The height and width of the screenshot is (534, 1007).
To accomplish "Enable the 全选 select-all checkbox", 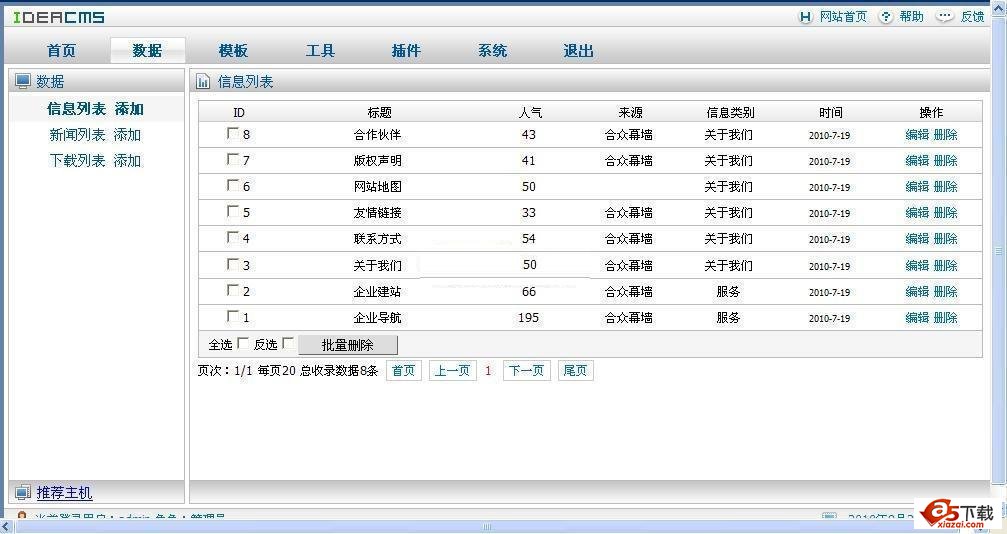I will pyautogui.click(x=243, y=344).
